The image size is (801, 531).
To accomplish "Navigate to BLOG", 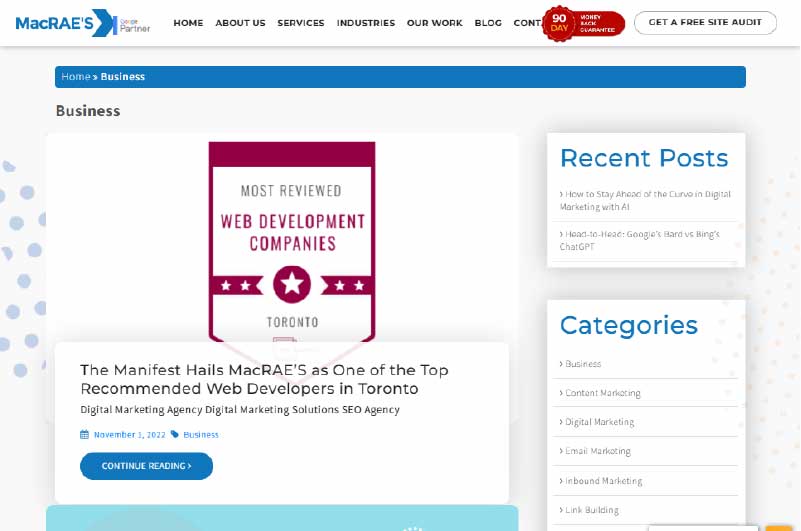I will coord(488,23).
